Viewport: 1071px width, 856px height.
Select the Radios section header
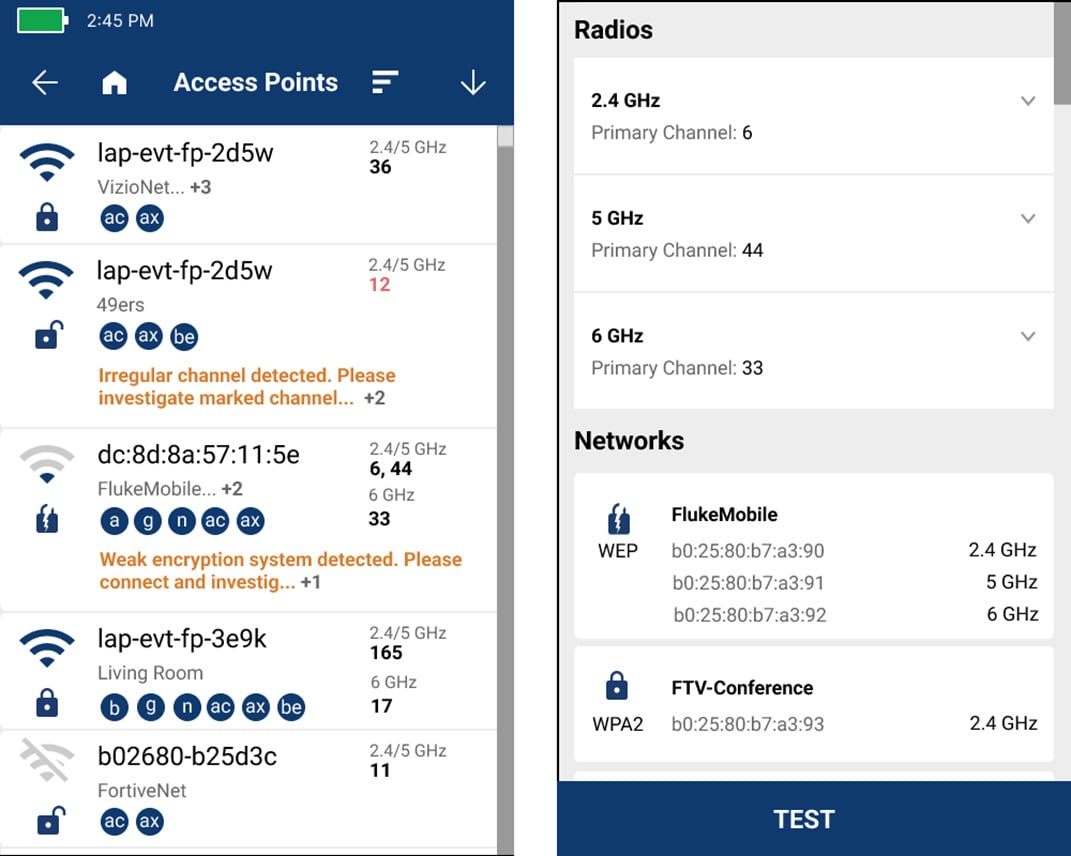click(613, 30)
